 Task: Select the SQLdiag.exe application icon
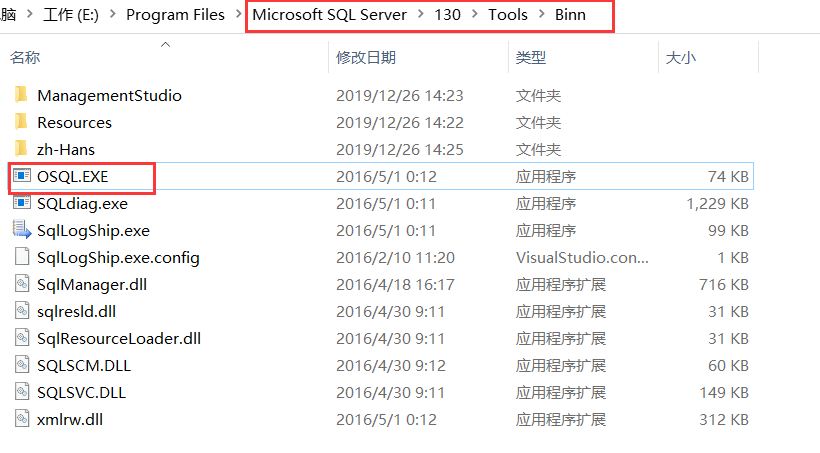pos(22,203)
